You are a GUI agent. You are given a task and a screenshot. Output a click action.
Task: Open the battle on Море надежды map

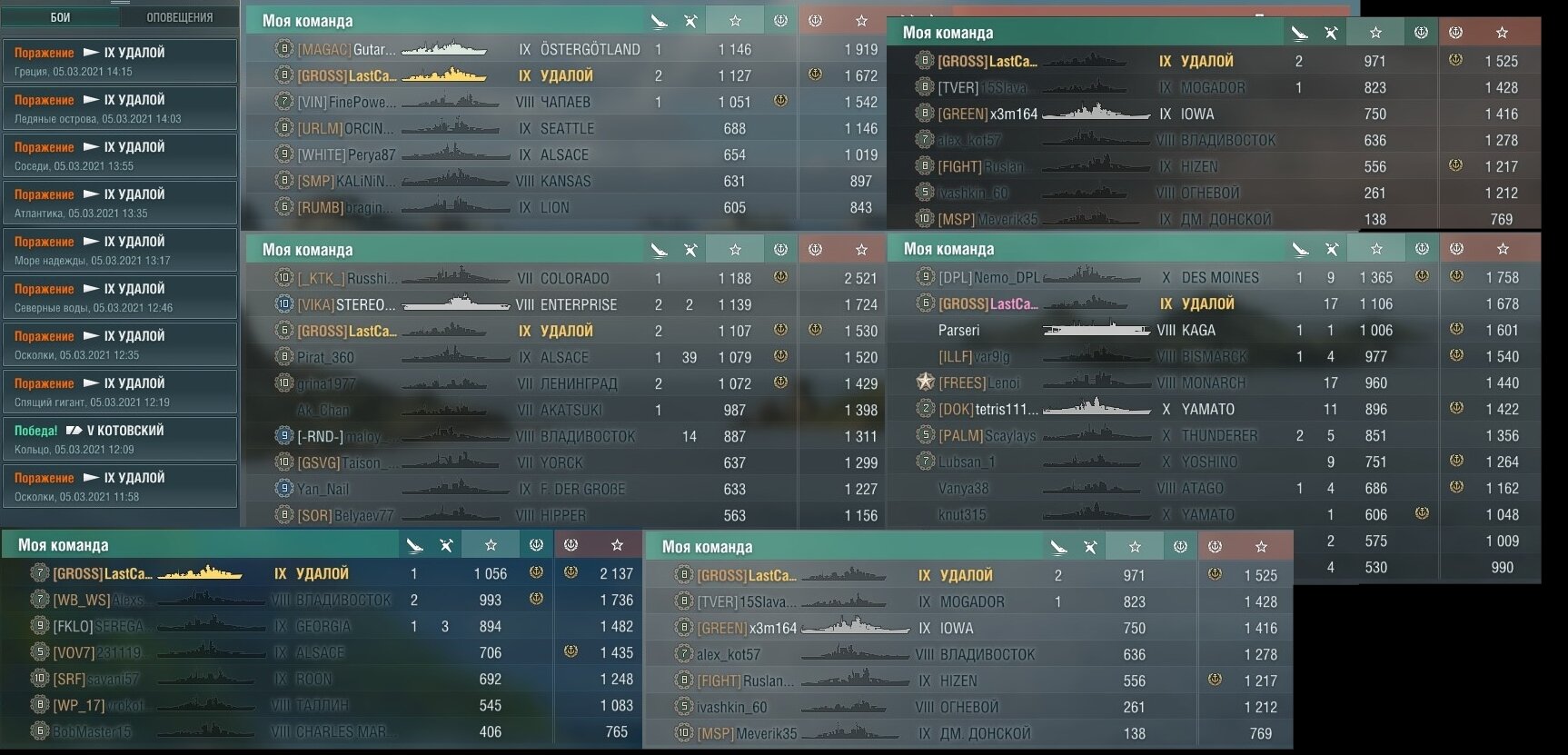[x=120, y=250]
